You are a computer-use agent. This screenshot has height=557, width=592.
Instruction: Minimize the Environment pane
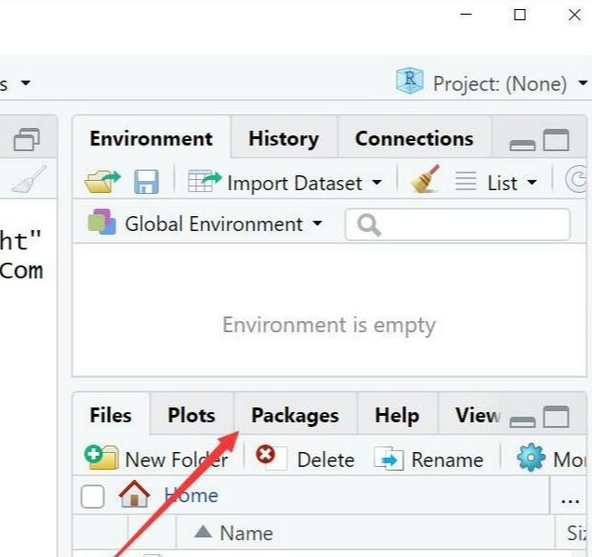[522, 145]
